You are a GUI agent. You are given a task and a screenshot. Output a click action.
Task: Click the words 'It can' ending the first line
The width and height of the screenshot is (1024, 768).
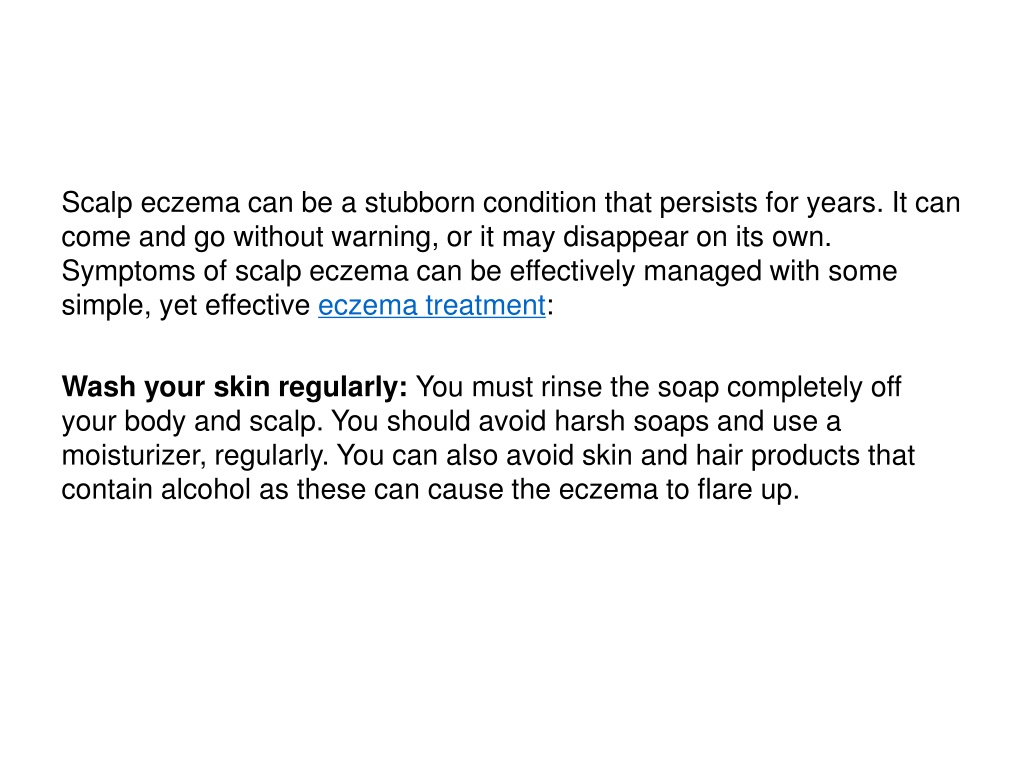click(925, 203)
